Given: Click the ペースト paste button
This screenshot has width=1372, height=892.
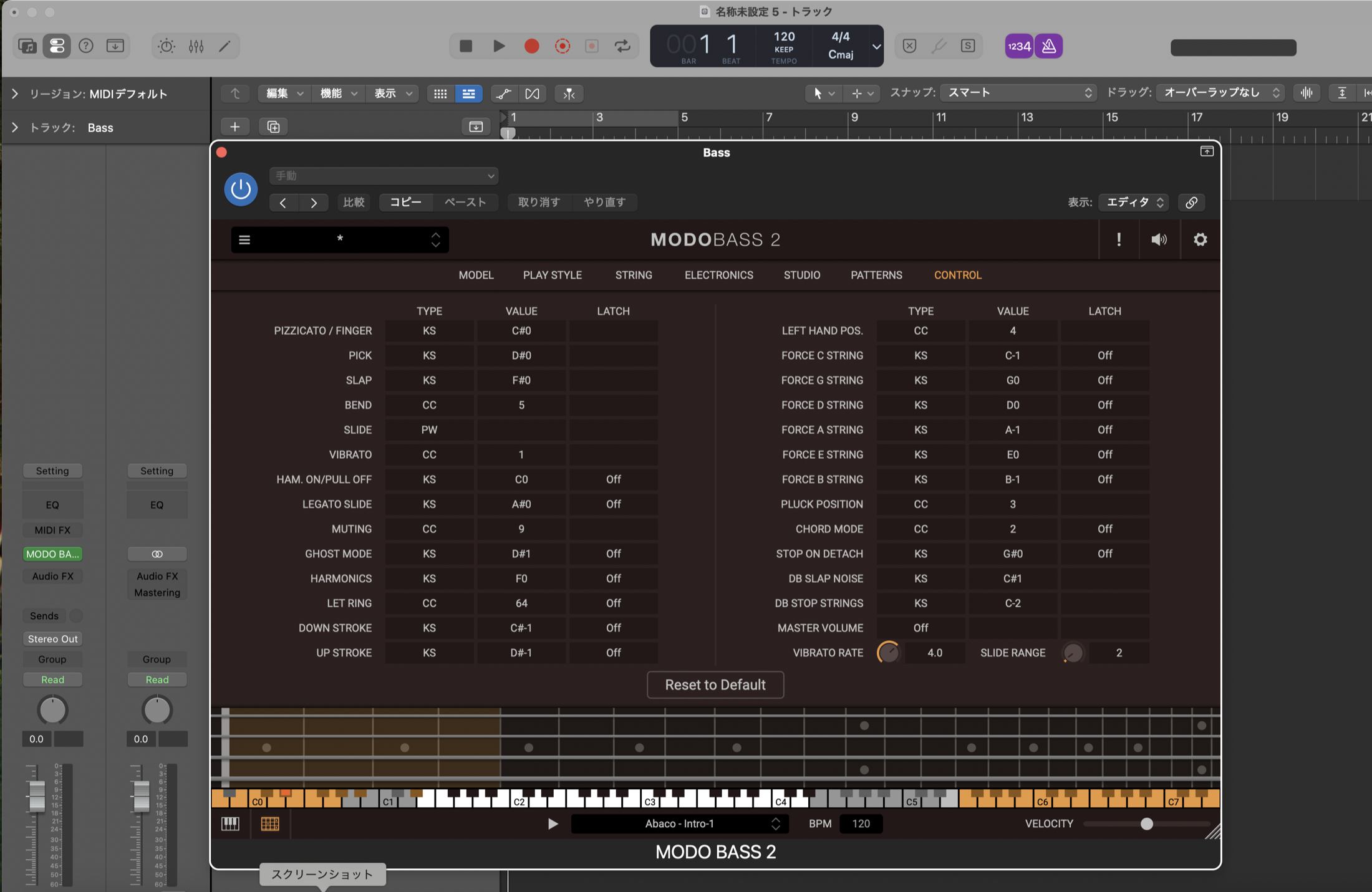Looking at the screenshot, I should [x=465, y=203].
